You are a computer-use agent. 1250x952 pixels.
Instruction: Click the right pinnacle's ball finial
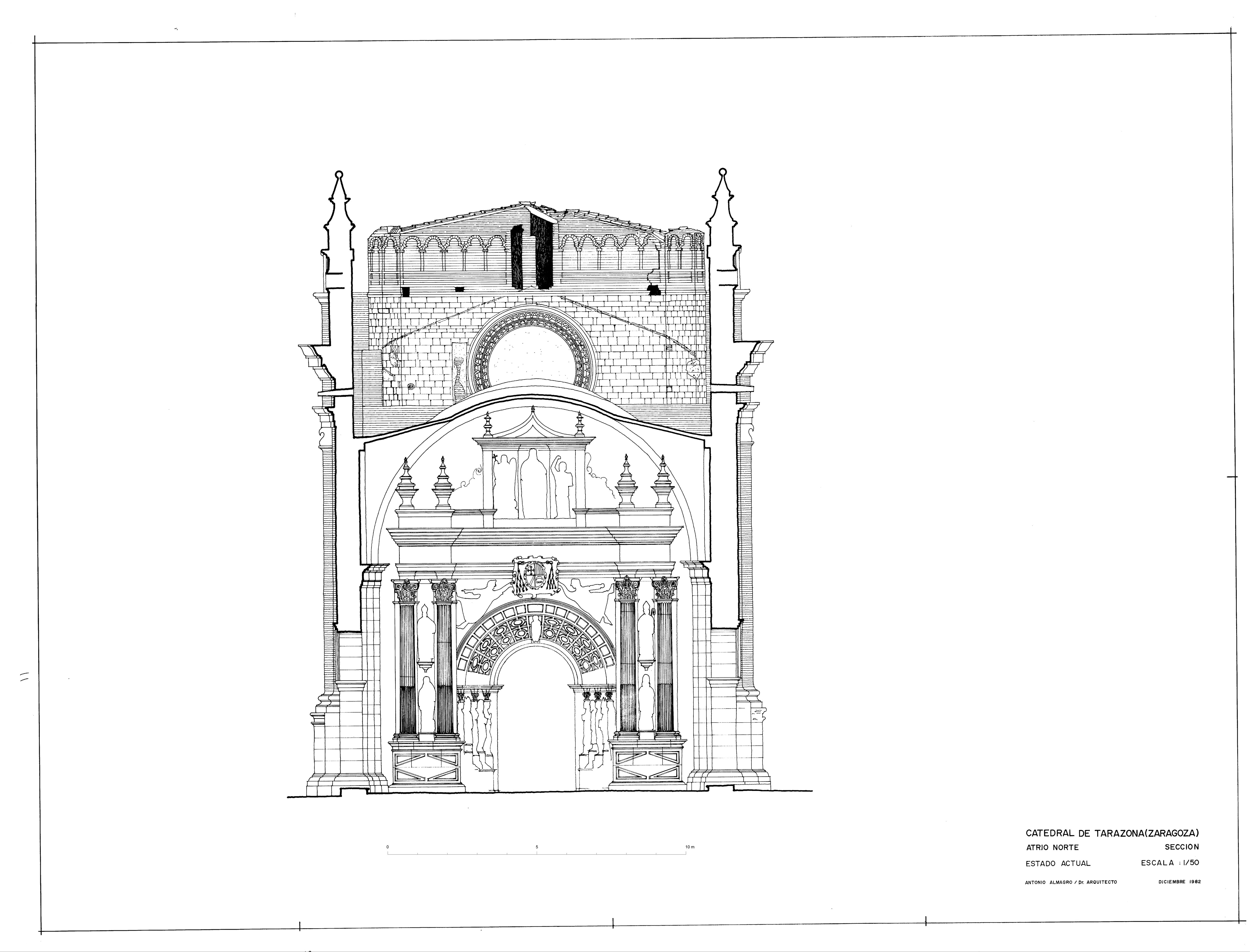722,172
